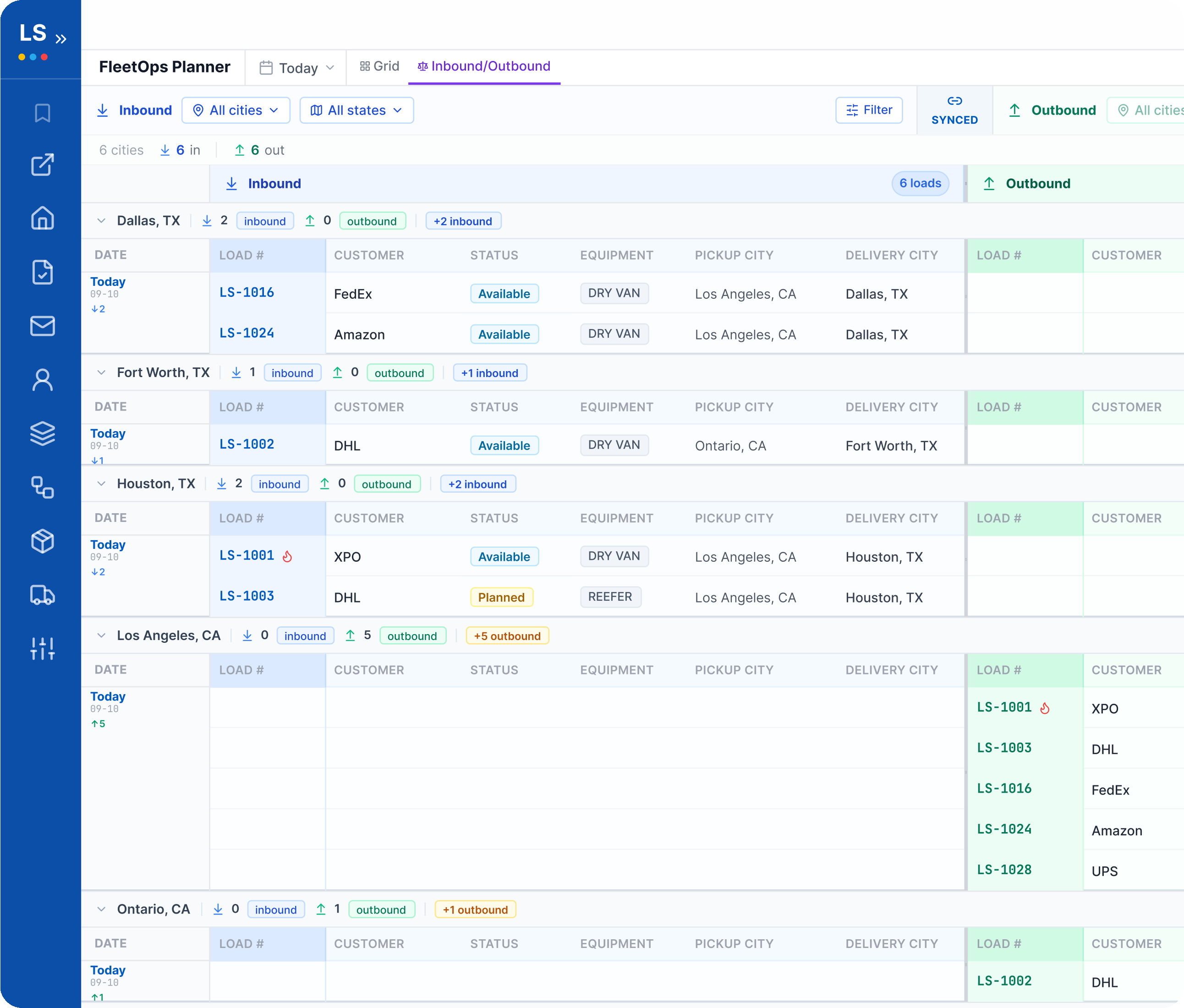Open the truck icon in the sidebar
Viewport: 1184px width, 1008px height.
(x=42, y=595)
